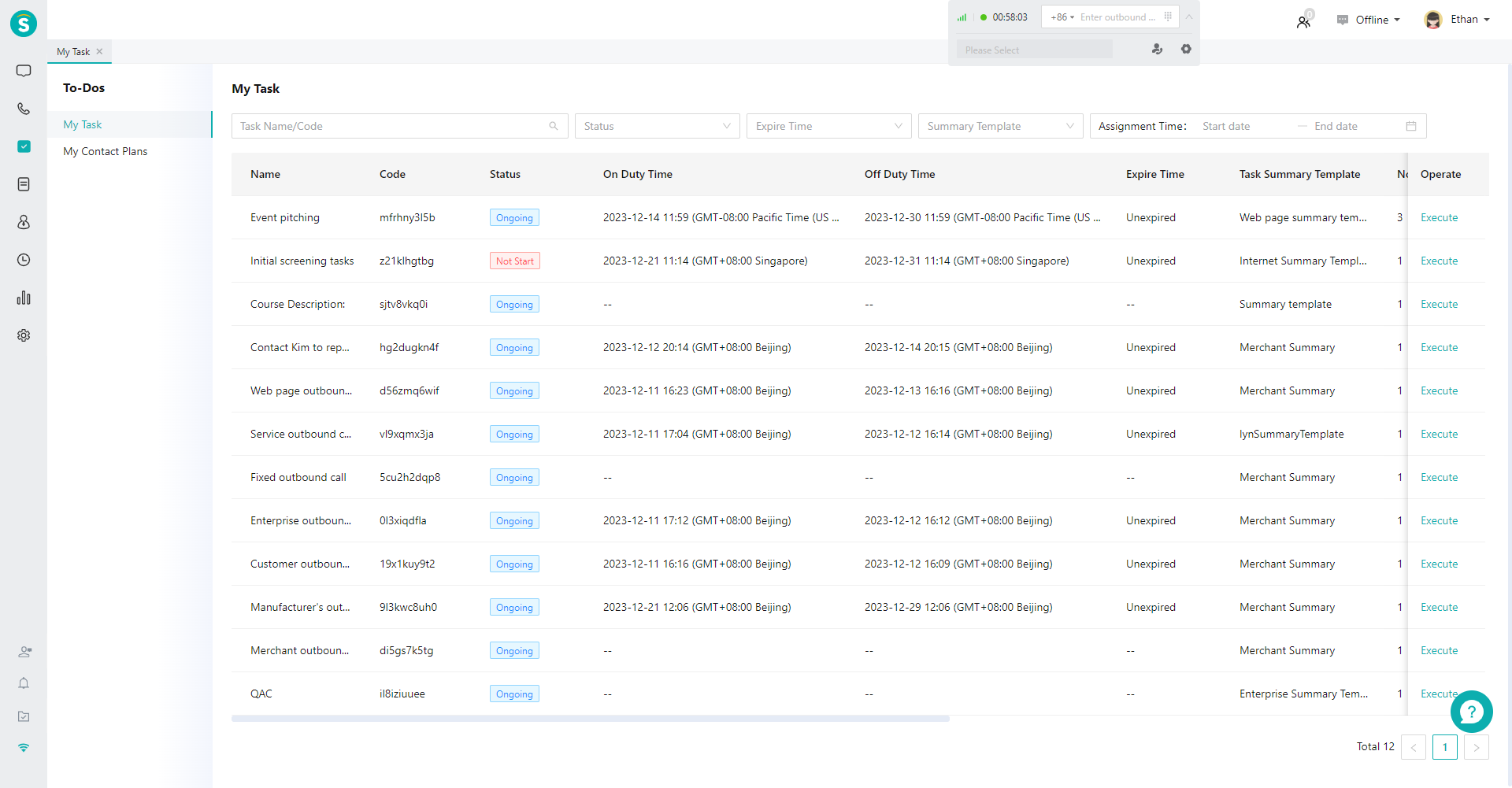The image size is (1512, 788).
Task: Click Execute for Contact Kim task
Action: pyautogui.click(x=1439, y=347)
